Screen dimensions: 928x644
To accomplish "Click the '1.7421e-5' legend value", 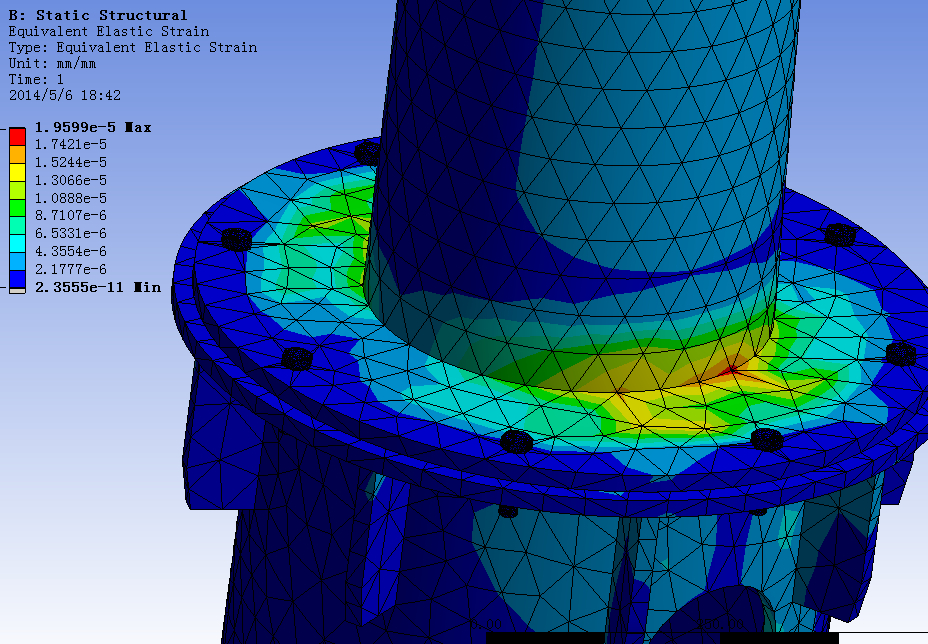I will click(70, 144).
